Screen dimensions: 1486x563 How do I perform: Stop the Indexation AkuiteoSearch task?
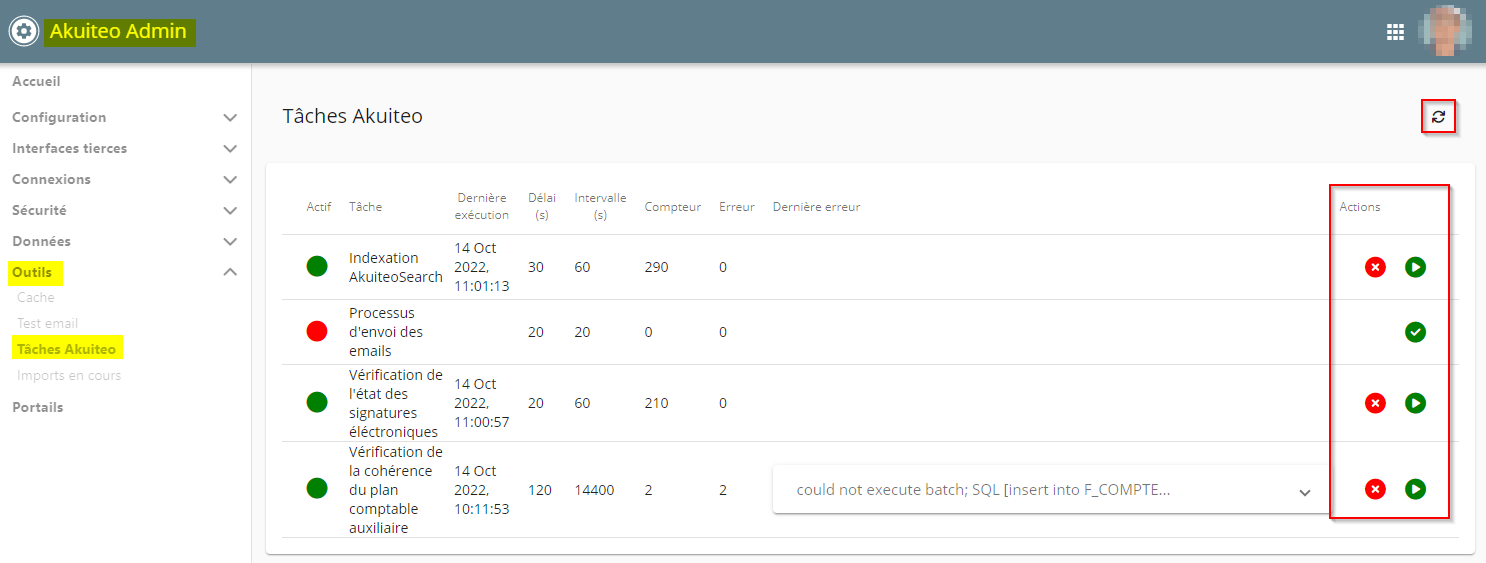point(1375,267)
